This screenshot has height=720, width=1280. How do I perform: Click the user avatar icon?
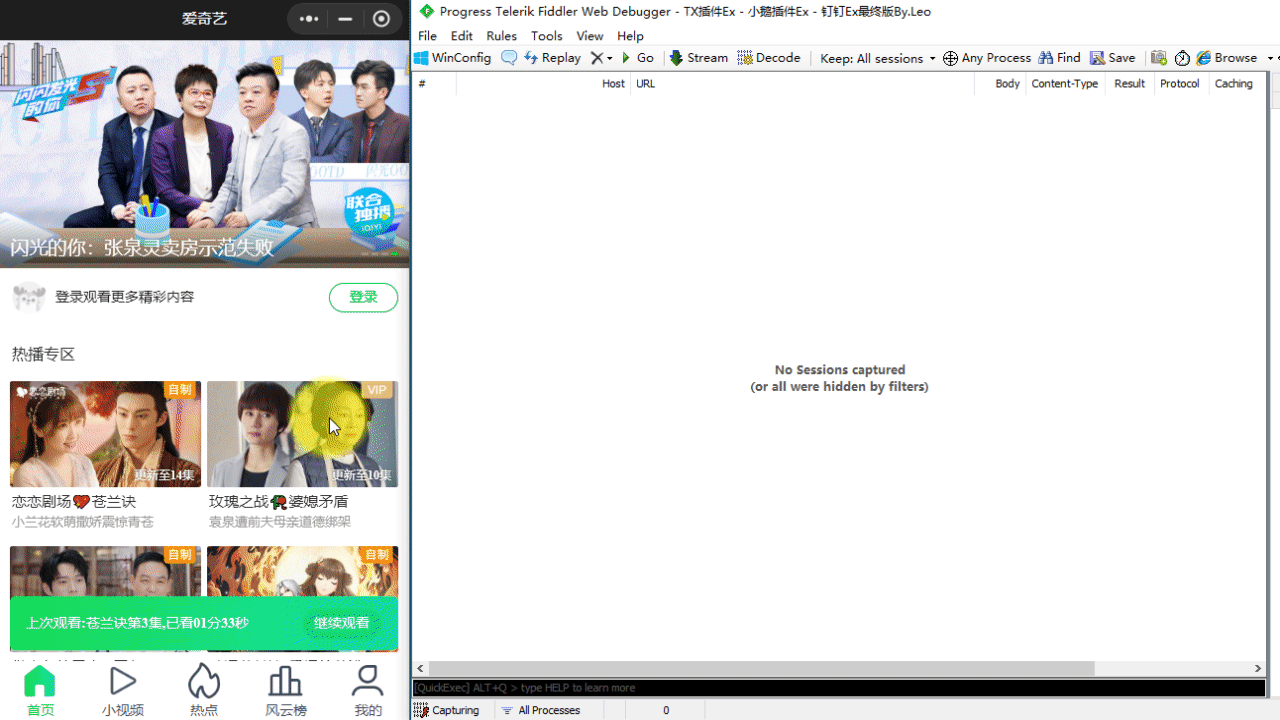click(29, 297)
